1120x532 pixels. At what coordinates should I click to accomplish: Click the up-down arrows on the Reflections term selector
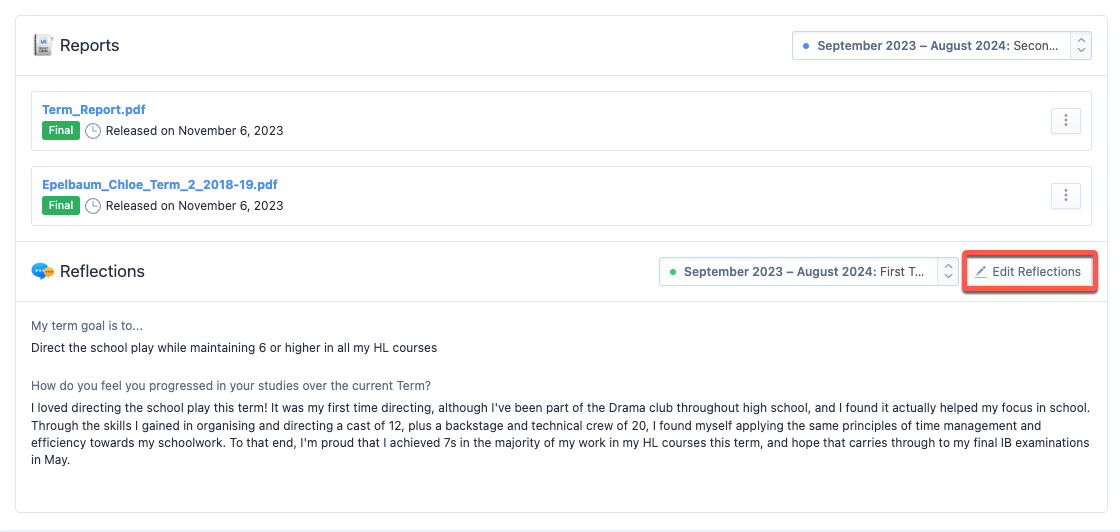(x=948, y=272)
